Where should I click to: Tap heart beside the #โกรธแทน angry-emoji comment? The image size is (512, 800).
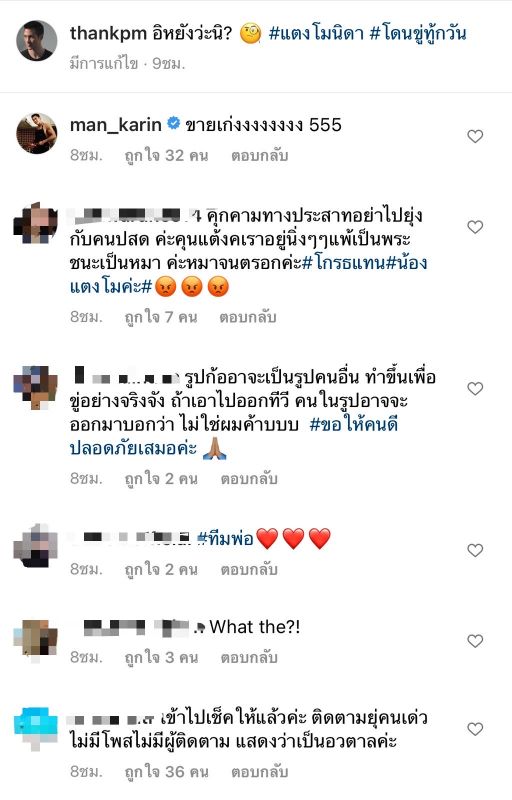(x=475, y=227)
